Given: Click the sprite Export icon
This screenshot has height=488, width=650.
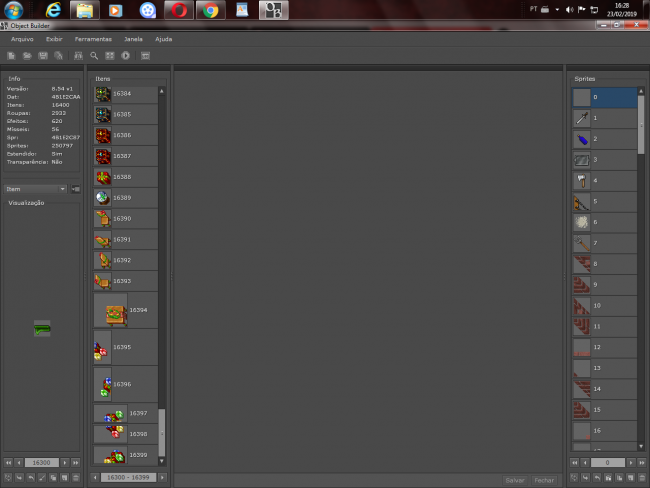Looking at the screenshot, I should pos(597,478).
